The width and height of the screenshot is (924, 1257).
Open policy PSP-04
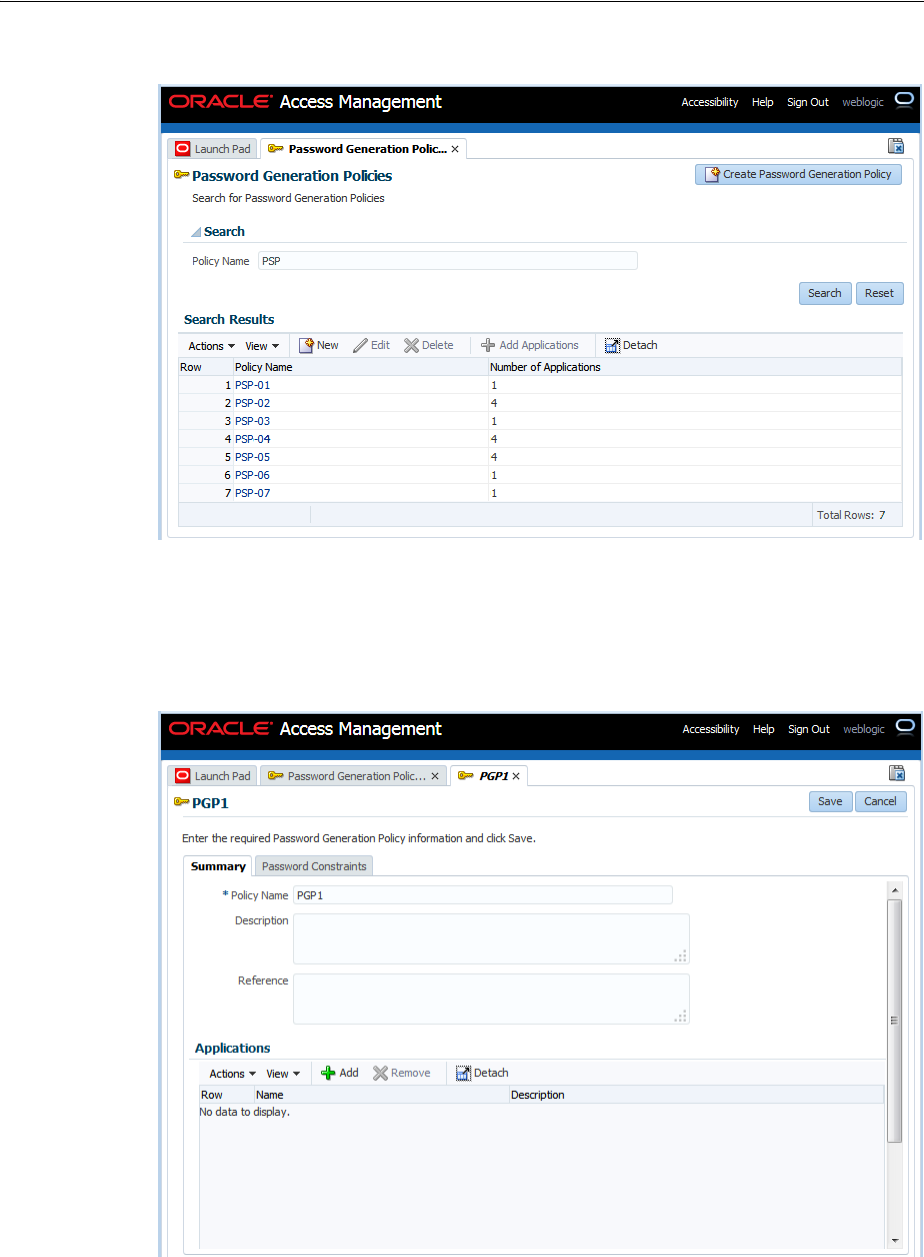coord(252,439)
